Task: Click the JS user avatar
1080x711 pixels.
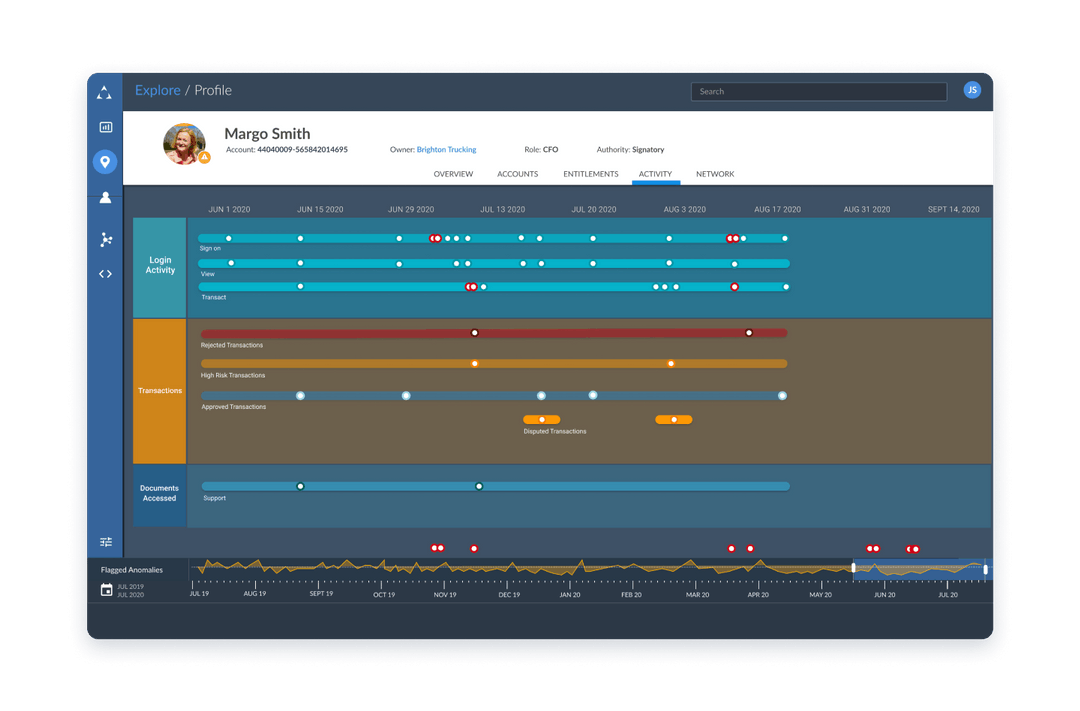Action: pyautogui.click(x=972, y=90)
